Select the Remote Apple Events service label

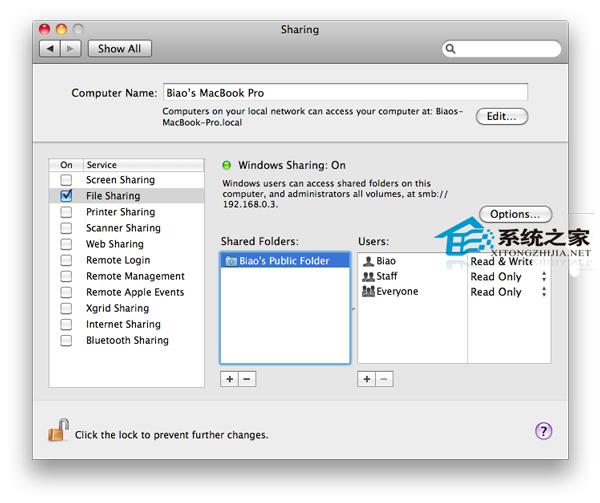(135, 292)
